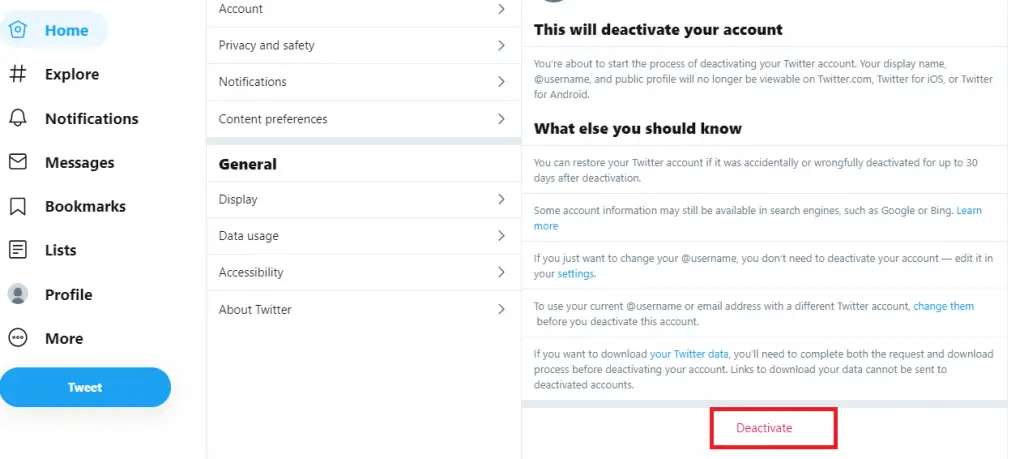1024x459 pixels.
Task: Expand Content preferences arrow
Action: click(x=501, y=119)
